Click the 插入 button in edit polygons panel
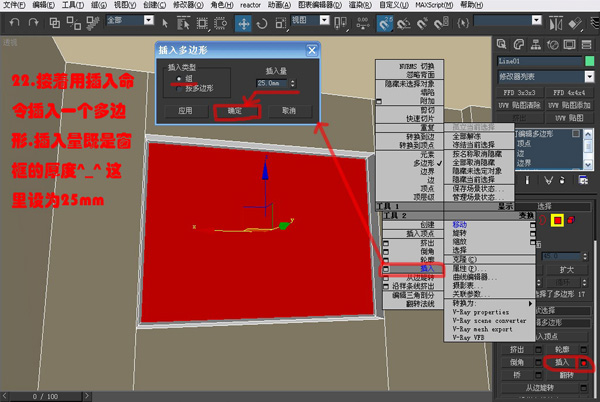This screenshot has height=402, width=600. pos(562,362)
